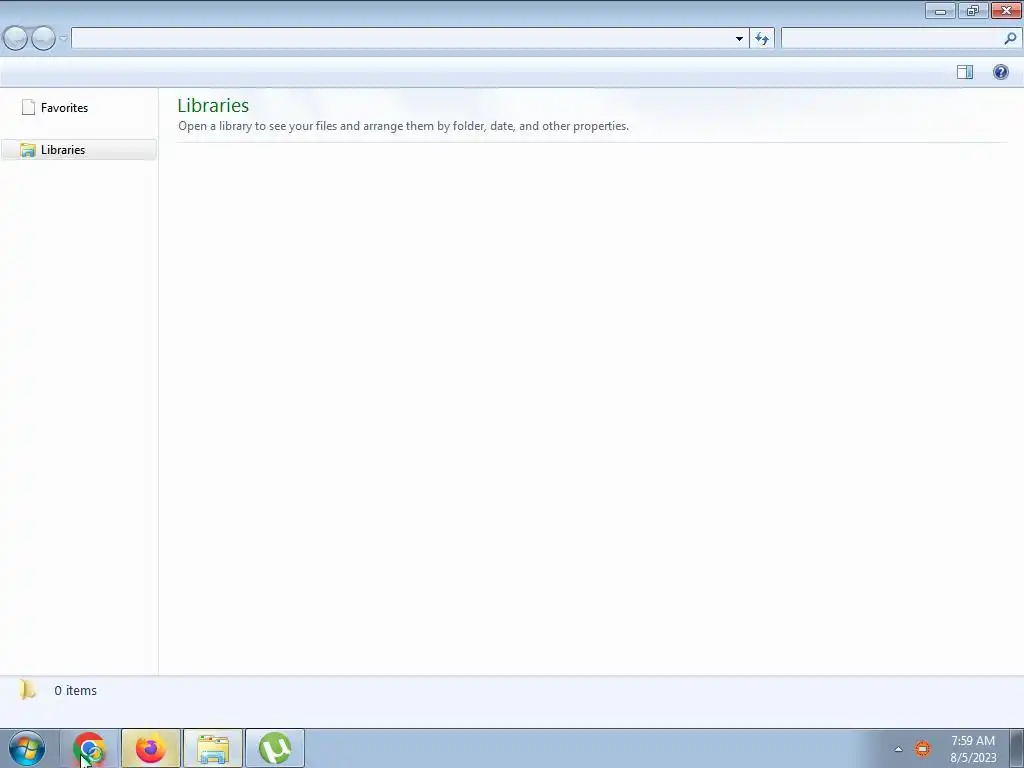
Task: Select Favorites in the navigation pane
Action: pos(64,108)
